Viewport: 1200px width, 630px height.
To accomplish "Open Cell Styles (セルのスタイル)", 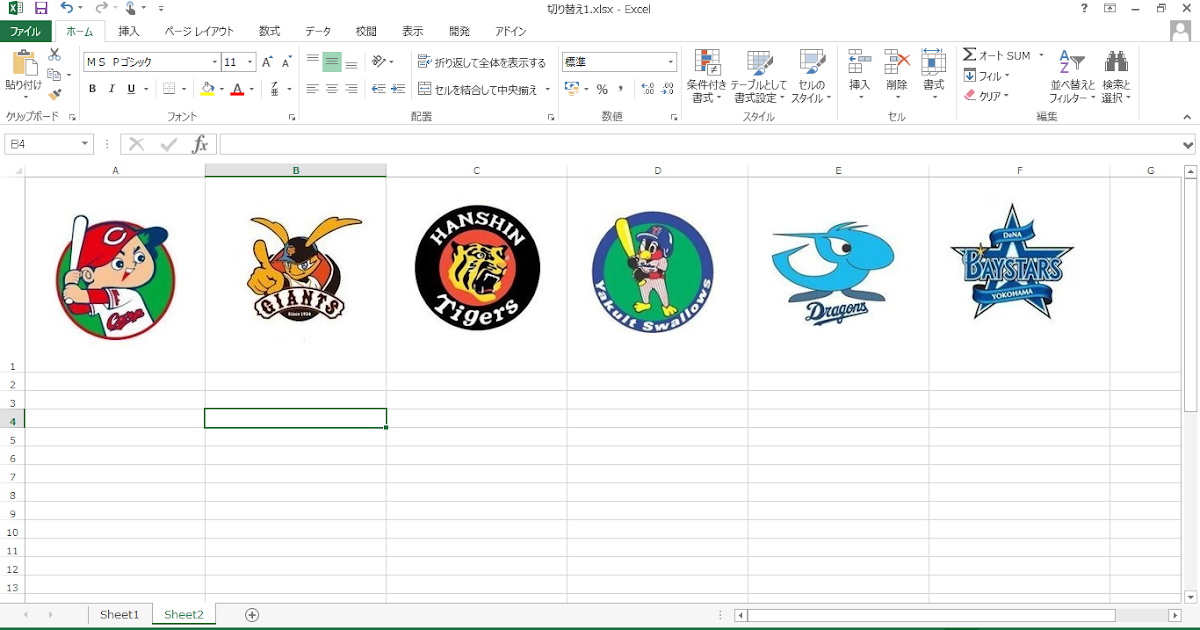I will [811, 77].
